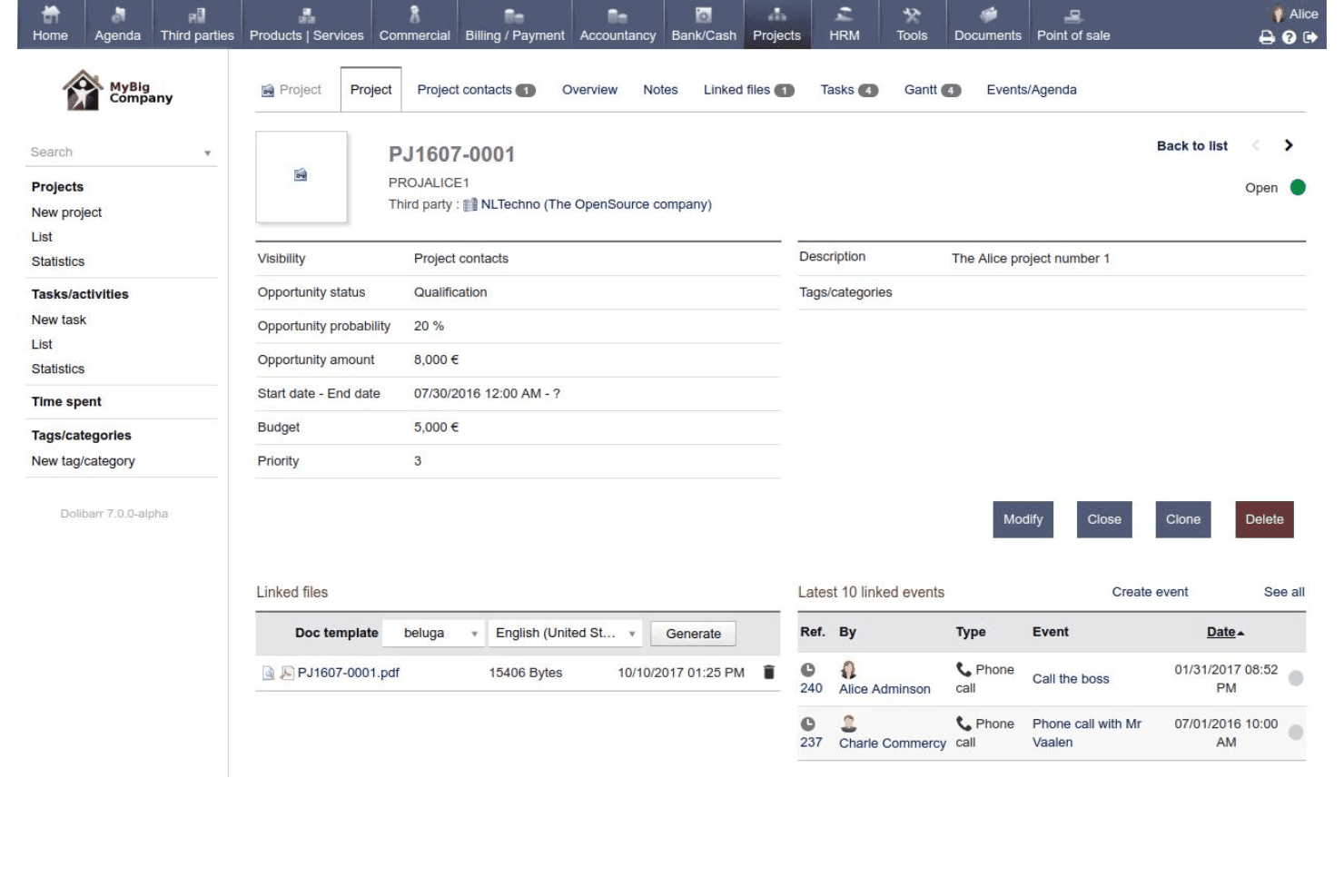This screenshot has width=1344, height=896.
Task: Click the Charlie Commercy avatar icon
Action: pos(848,724)
